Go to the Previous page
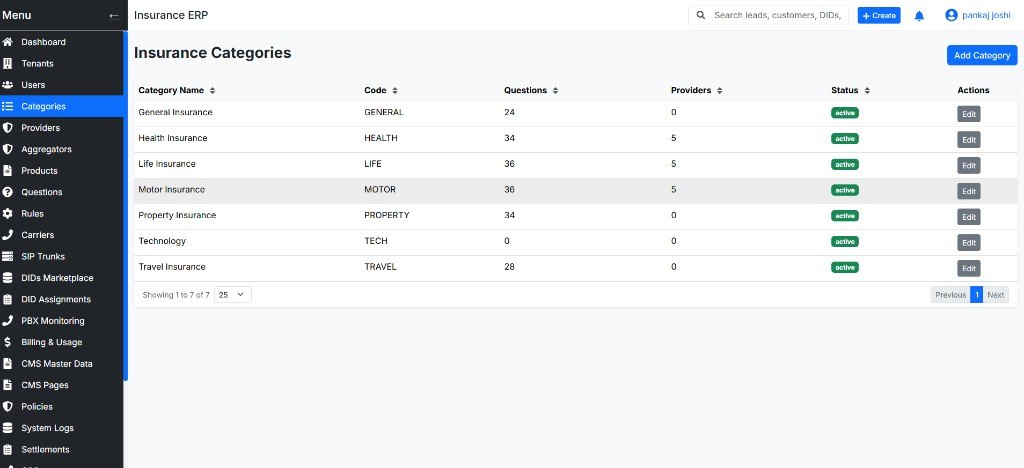The height and width of the screenshot is (468, 1024). pos(950,295)
